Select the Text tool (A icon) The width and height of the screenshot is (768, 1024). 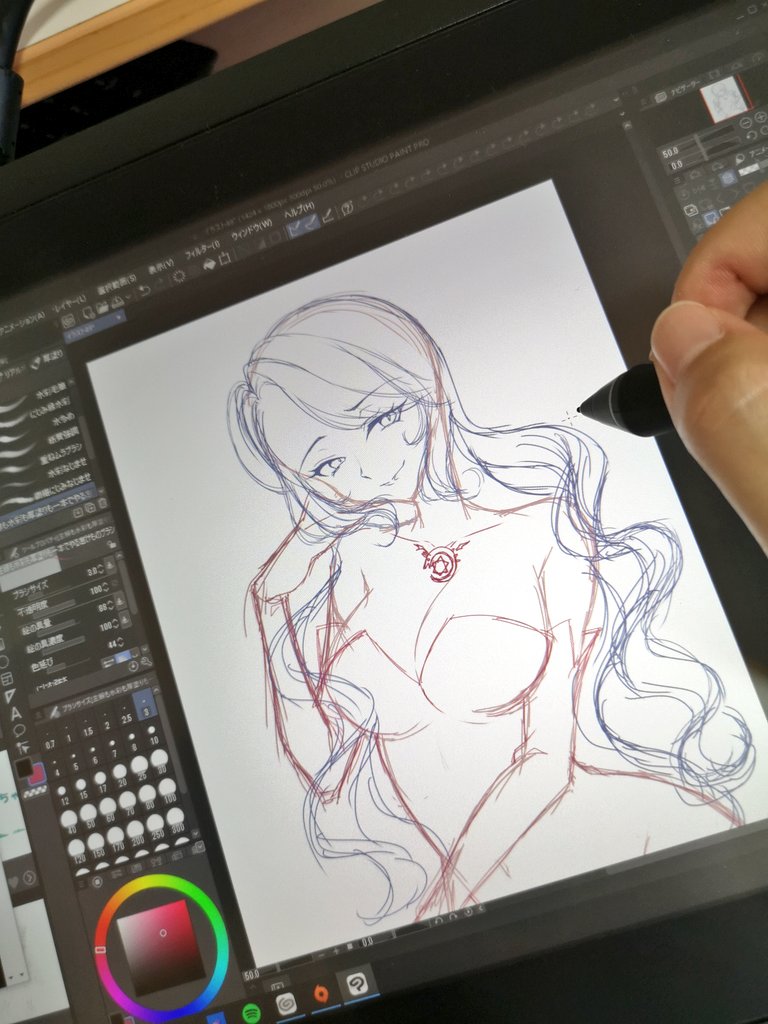16,712
